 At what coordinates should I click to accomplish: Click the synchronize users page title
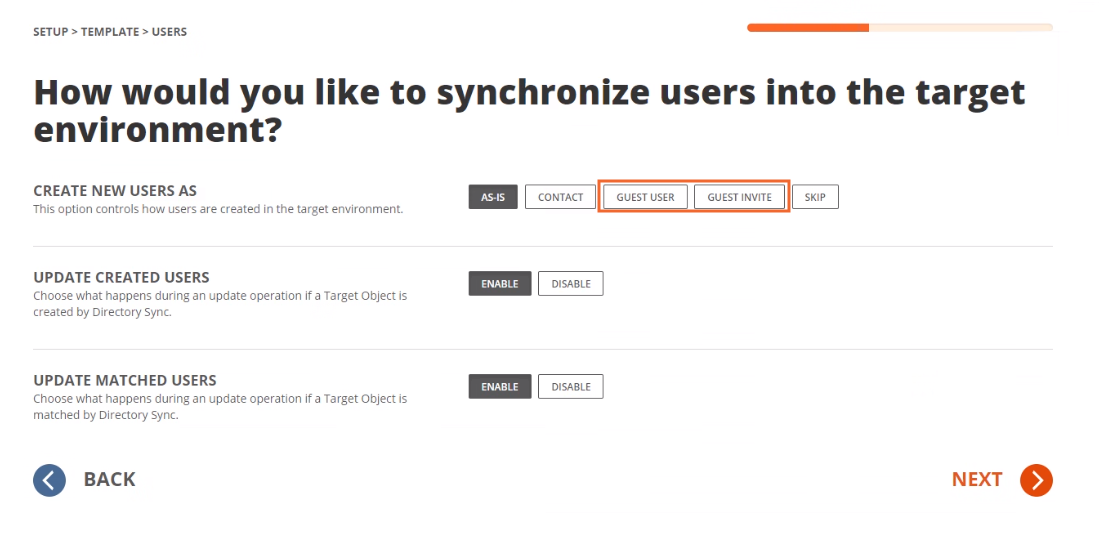(529, 110)
